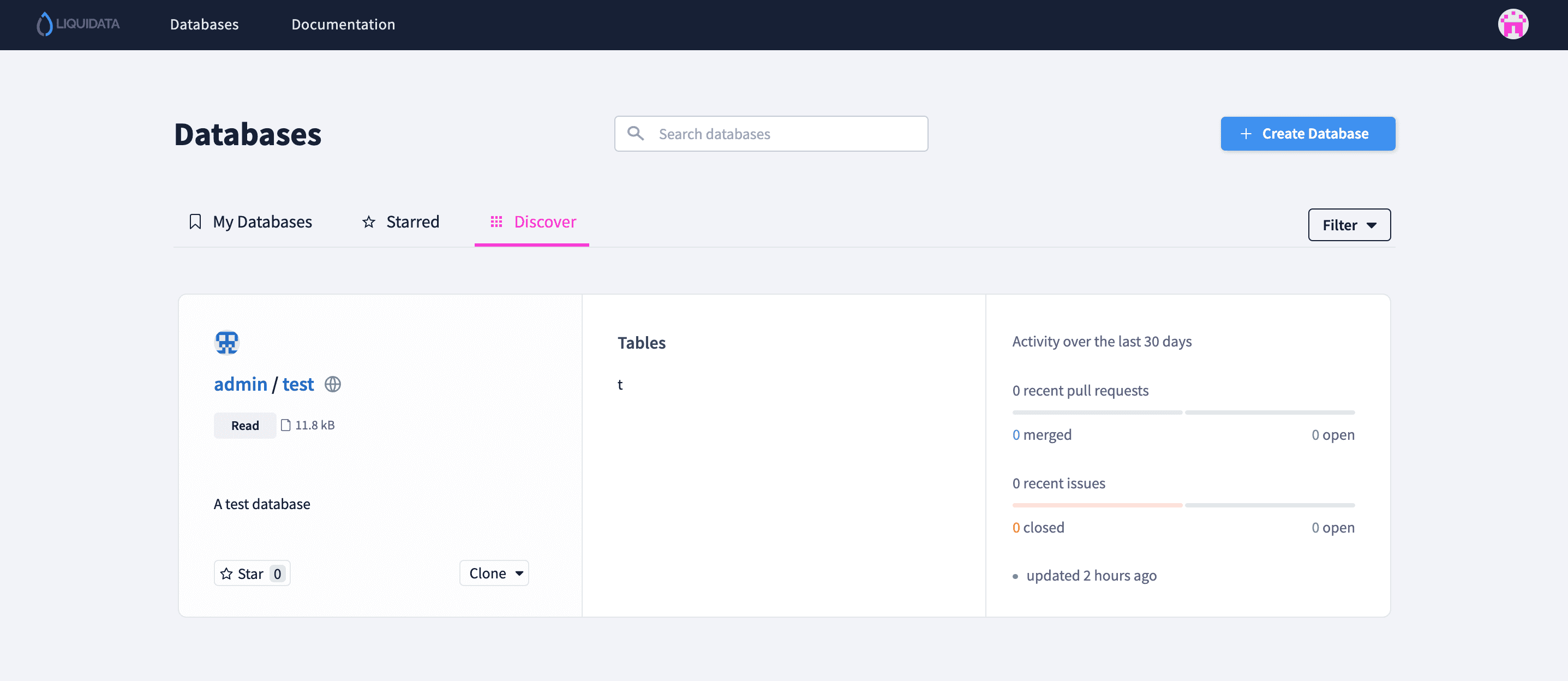This screenshot has width=1568, height=681.
Task: Click the search magnifier icon
Action: [x=636, y=133]
